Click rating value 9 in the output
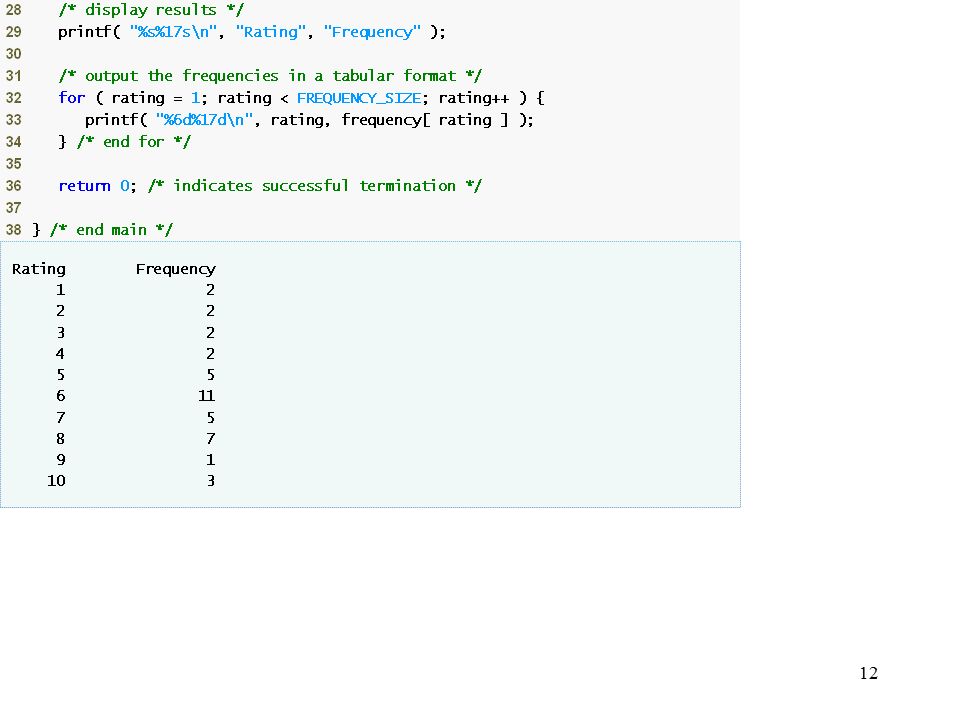This screenshot has width=960, height=720. [x=61, y=459]
